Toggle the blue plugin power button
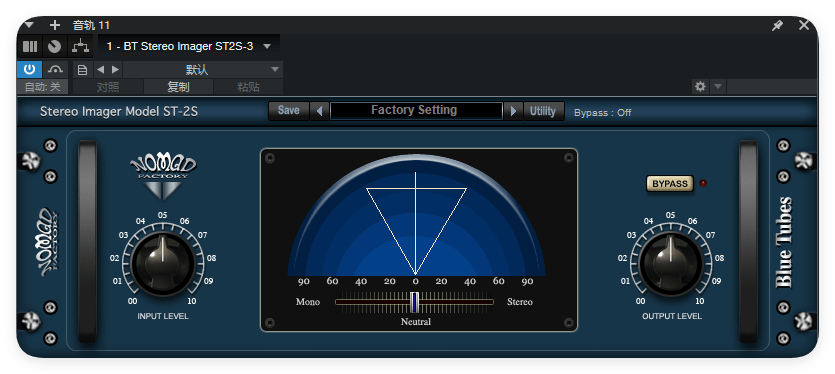This screenshot has height=374, width=835. [30, 69]
